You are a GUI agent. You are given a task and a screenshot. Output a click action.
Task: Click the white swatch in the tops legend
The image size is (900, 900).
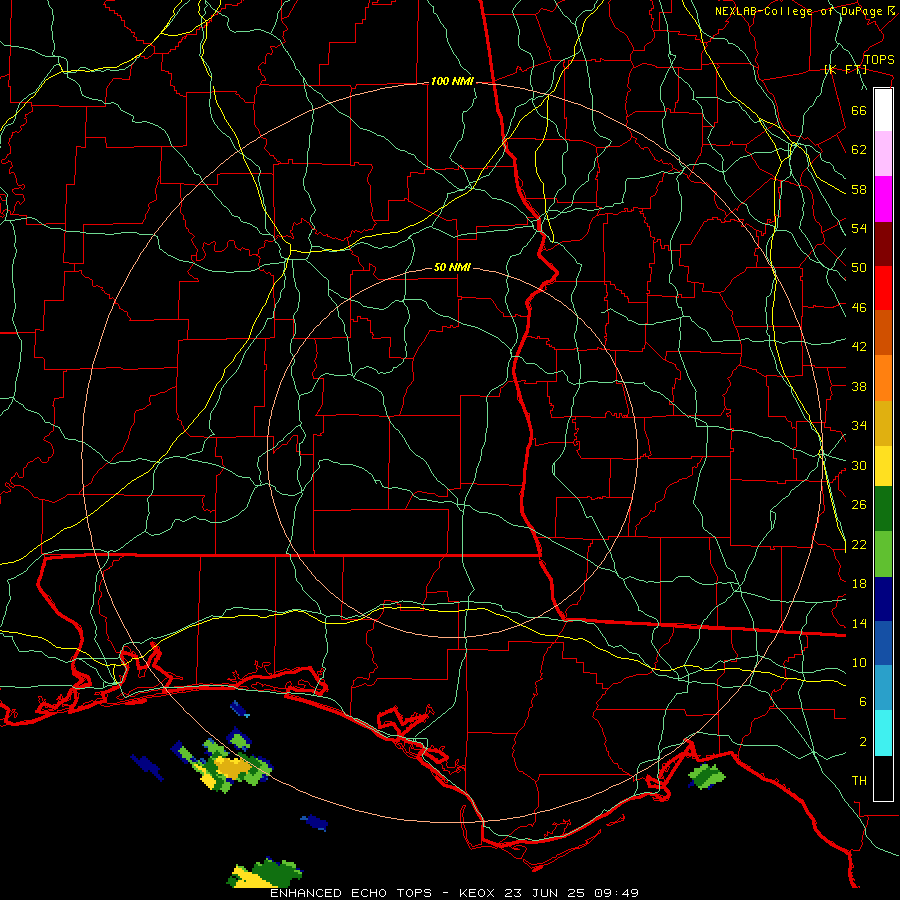click(x=883, y=110)
